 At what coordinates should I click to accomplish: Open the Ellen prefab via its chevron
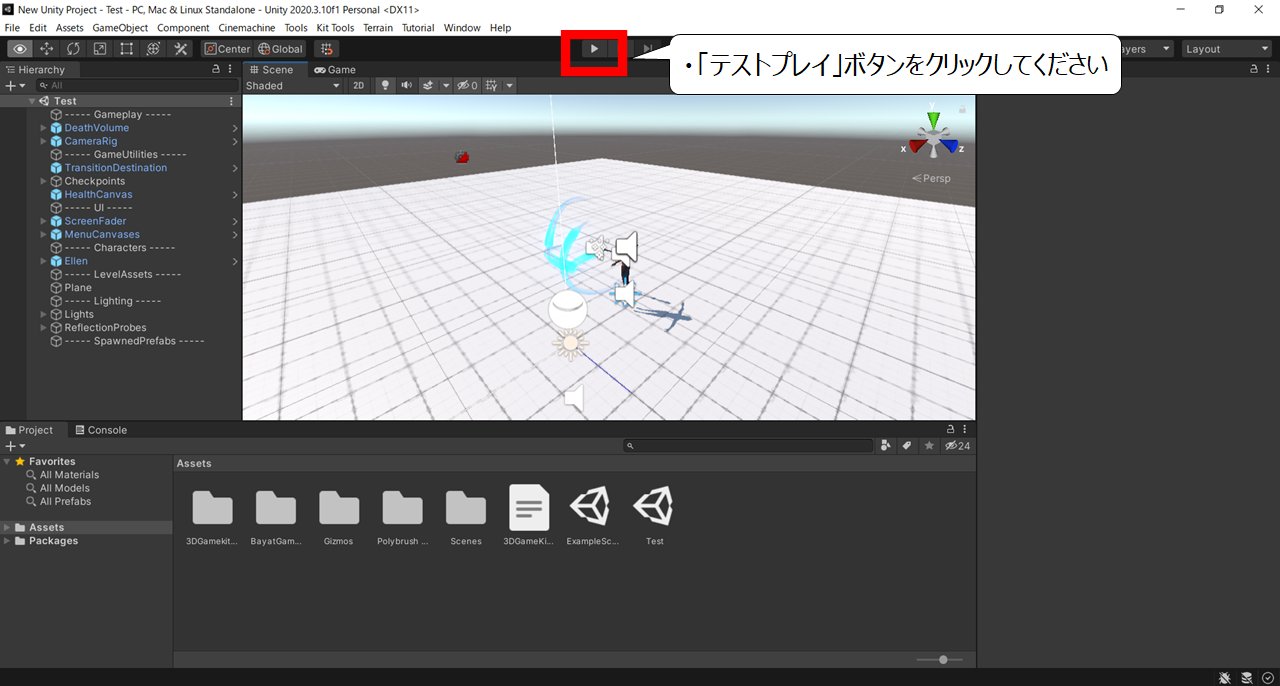235,261
